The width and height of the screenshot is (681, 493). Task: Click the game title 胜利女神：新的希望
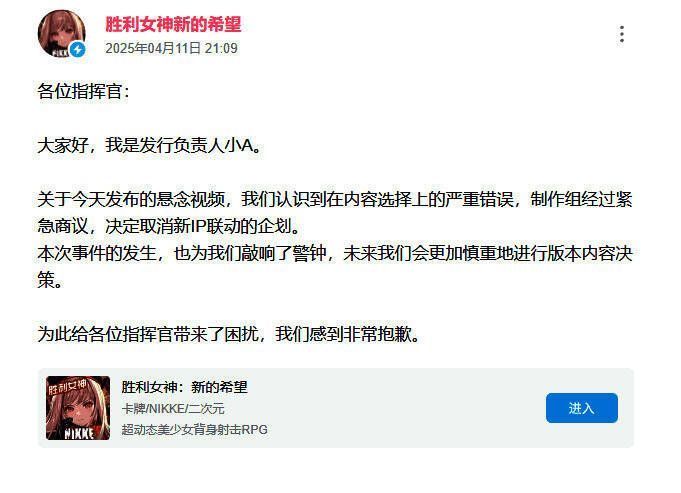coord(184,387)
